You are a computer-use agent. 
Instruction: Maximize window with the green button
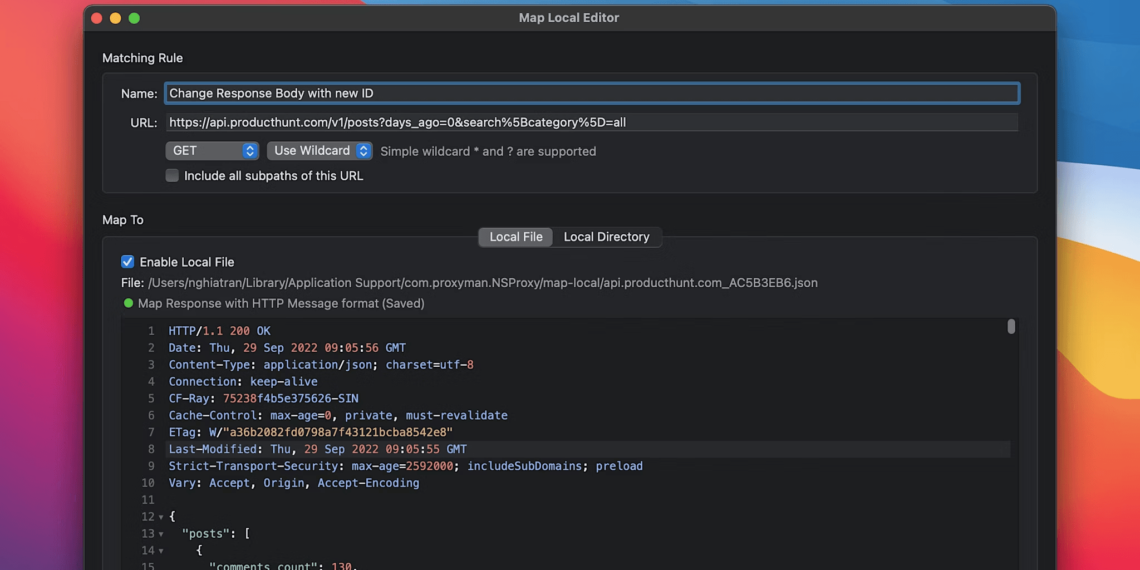[134, 18]
